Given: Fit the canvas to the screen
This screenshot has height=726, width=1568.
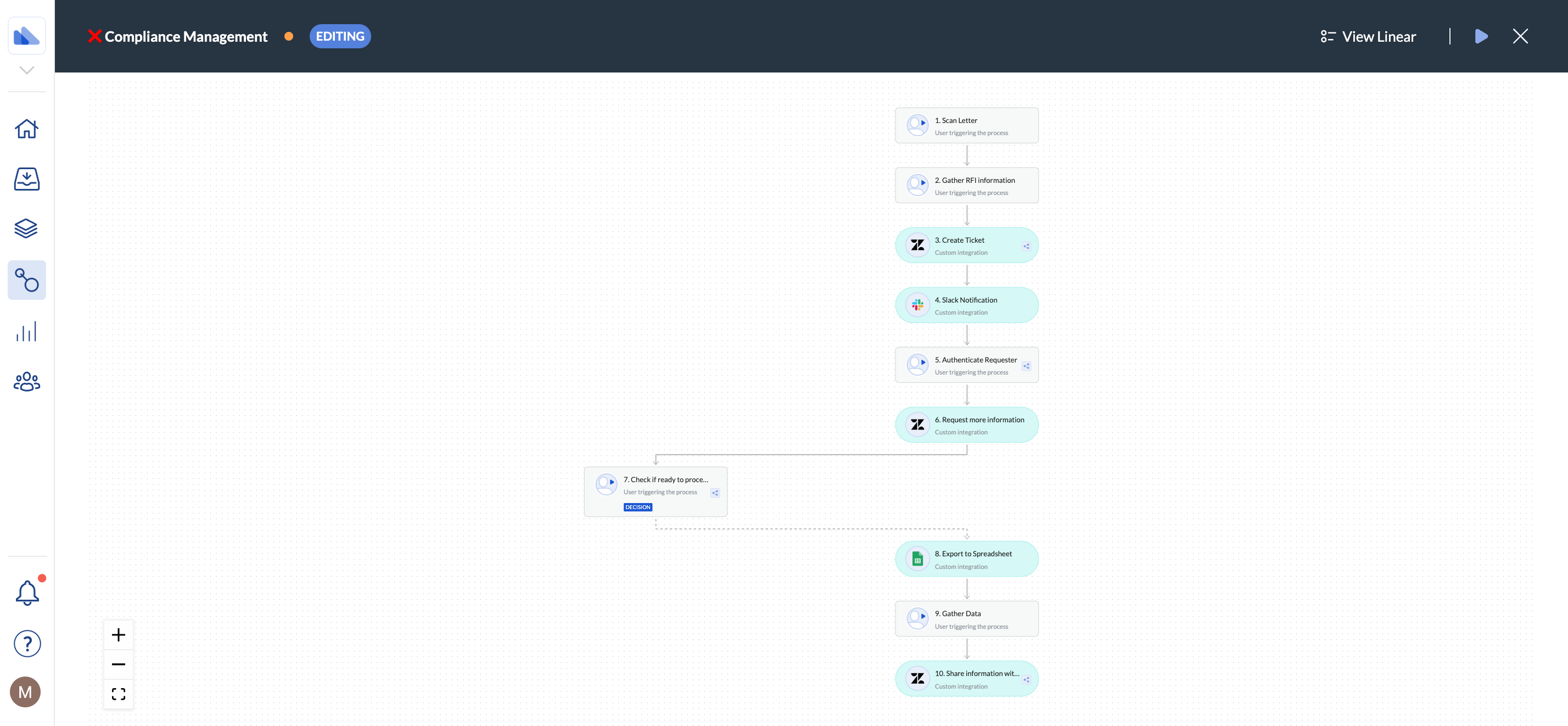Looking at the screenshot, I should coord(119,694).
